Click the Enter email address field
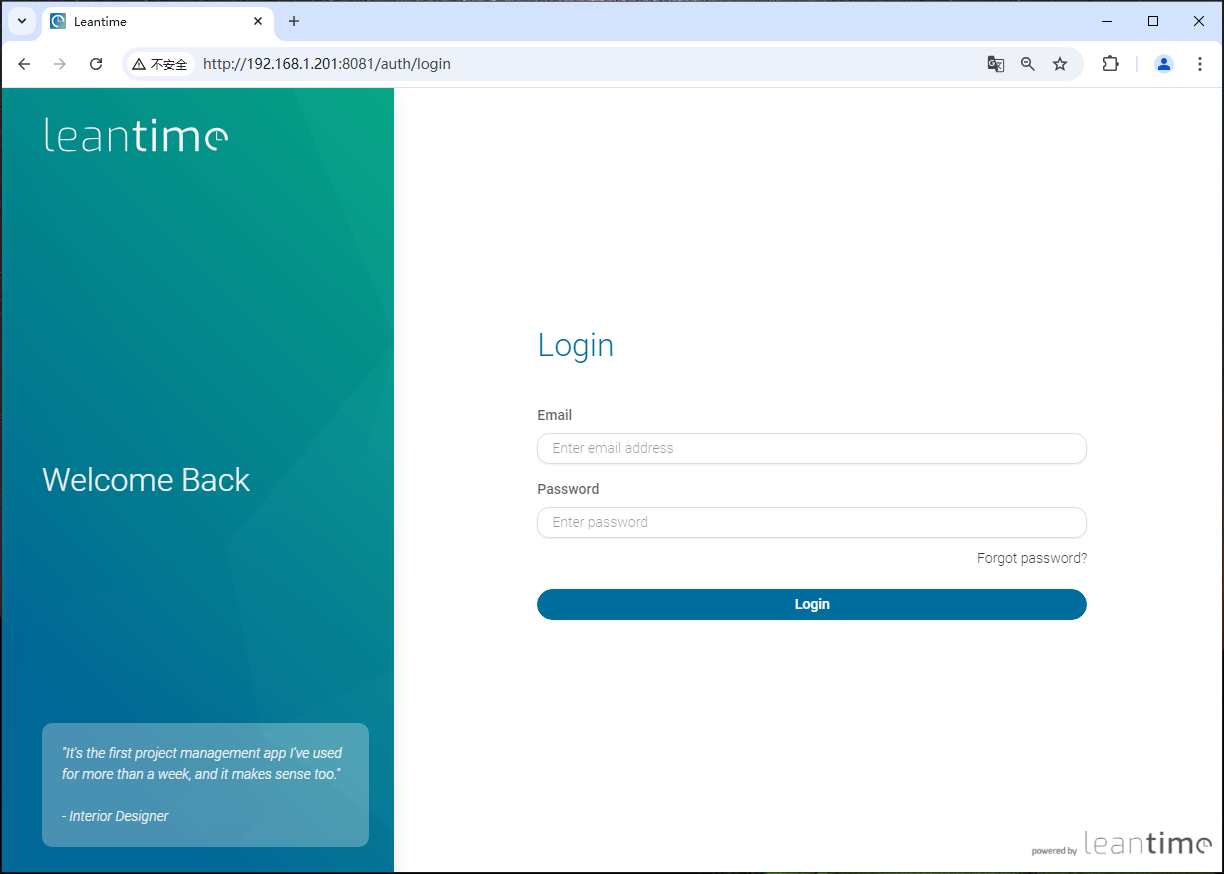This screenshot has height=874, width=1224. pos(811,448)
